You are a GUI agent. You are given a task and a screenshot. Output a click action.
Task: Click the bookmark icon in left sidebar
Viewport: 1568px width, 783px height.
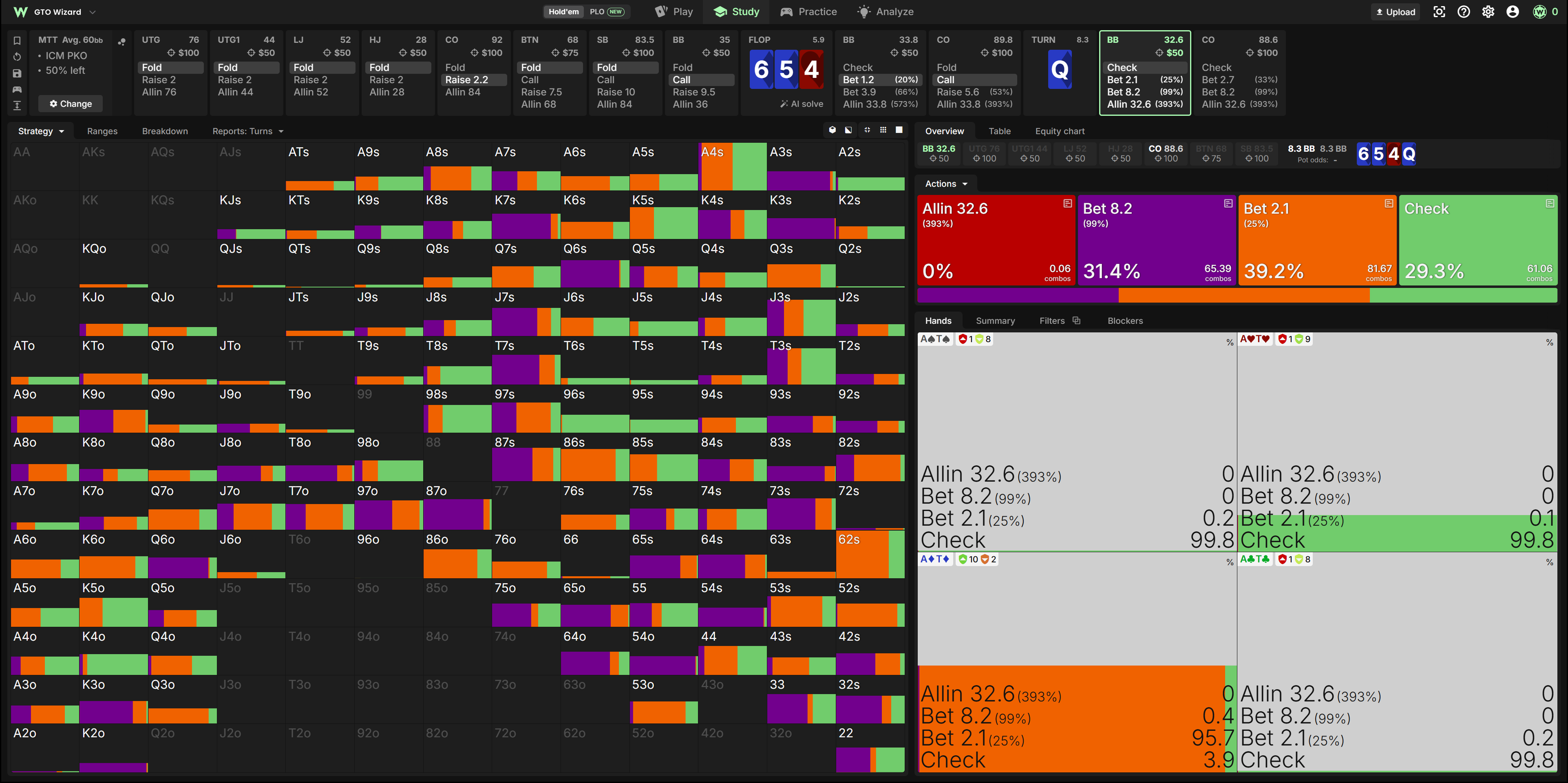pos(17,41)
